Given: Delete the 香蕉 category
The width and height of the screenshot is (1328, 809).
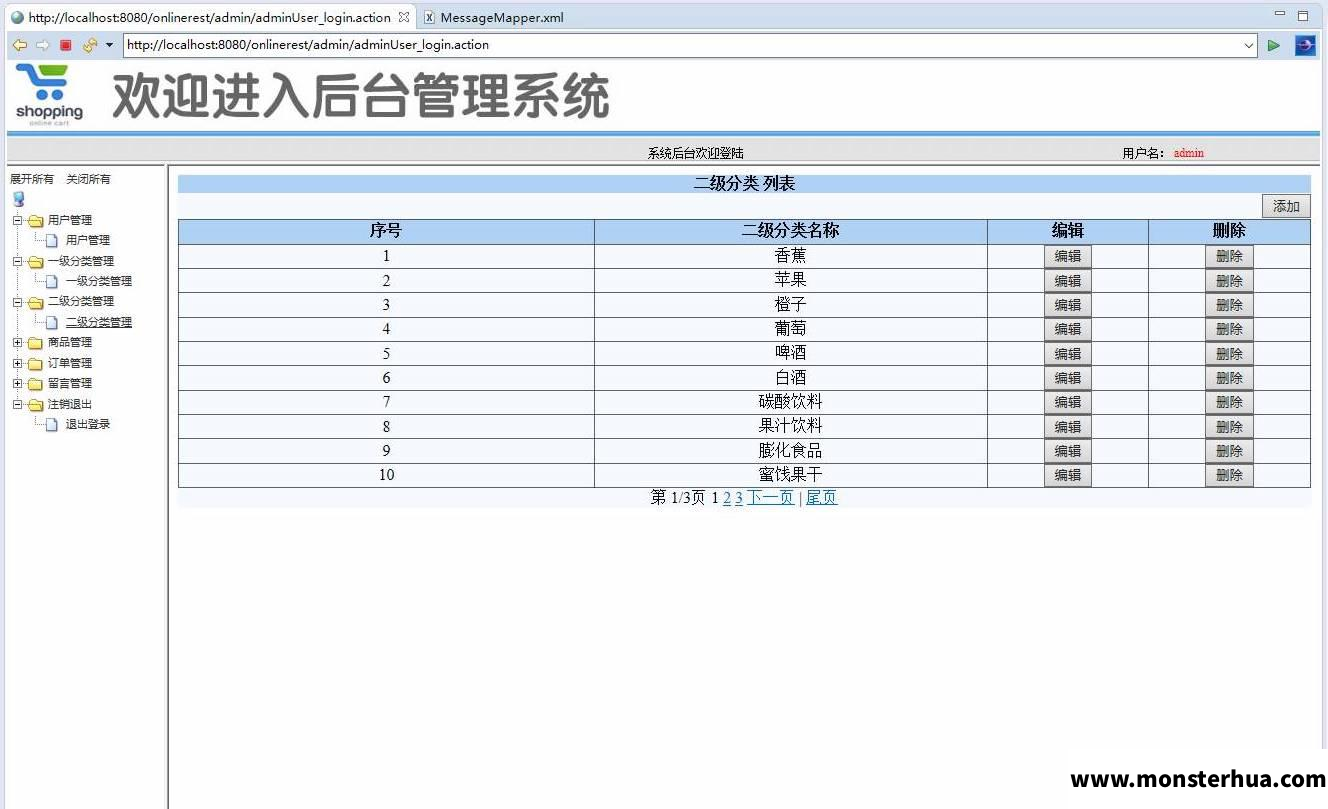Looking at the screenshot, I should tap(1229, 256).
